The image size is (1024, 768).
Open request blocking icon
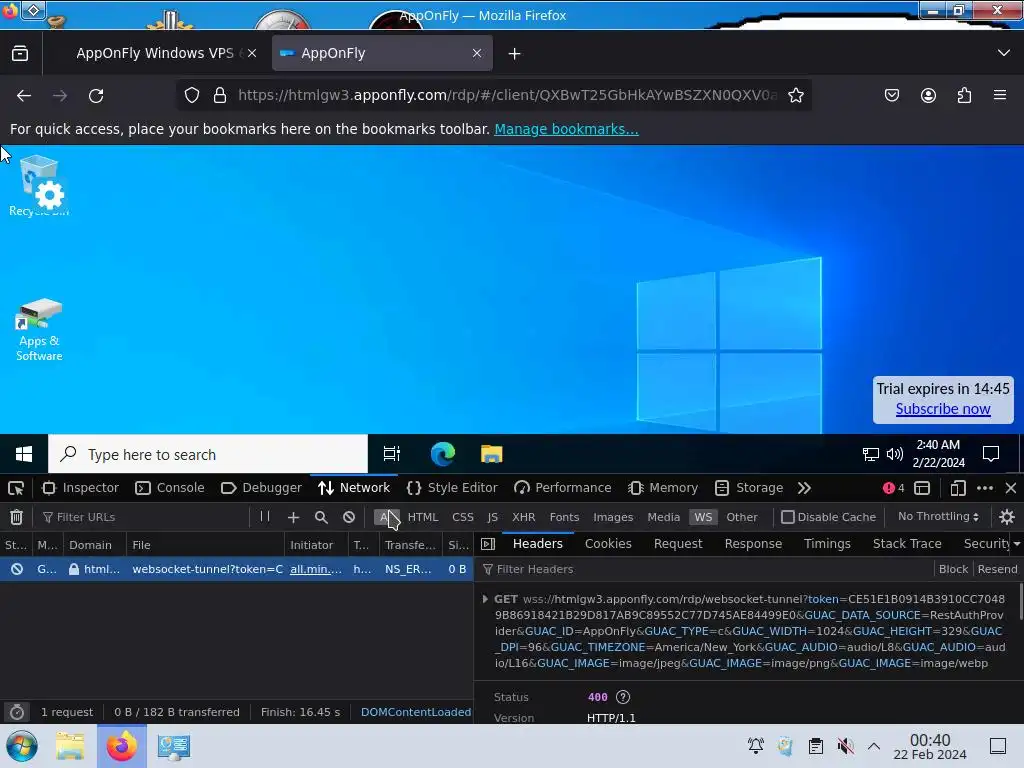pos(349,517)
